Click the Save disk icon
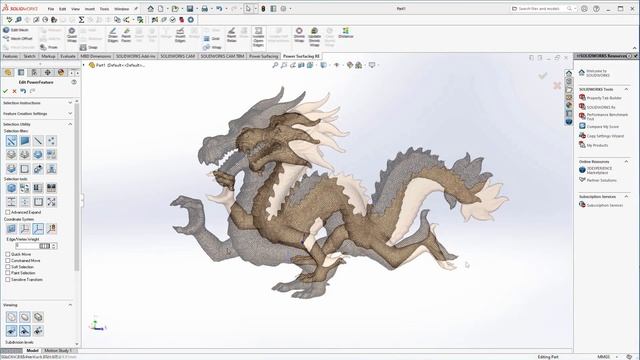Viewport: 640px width, 360px height. click(x=190, y=9)
